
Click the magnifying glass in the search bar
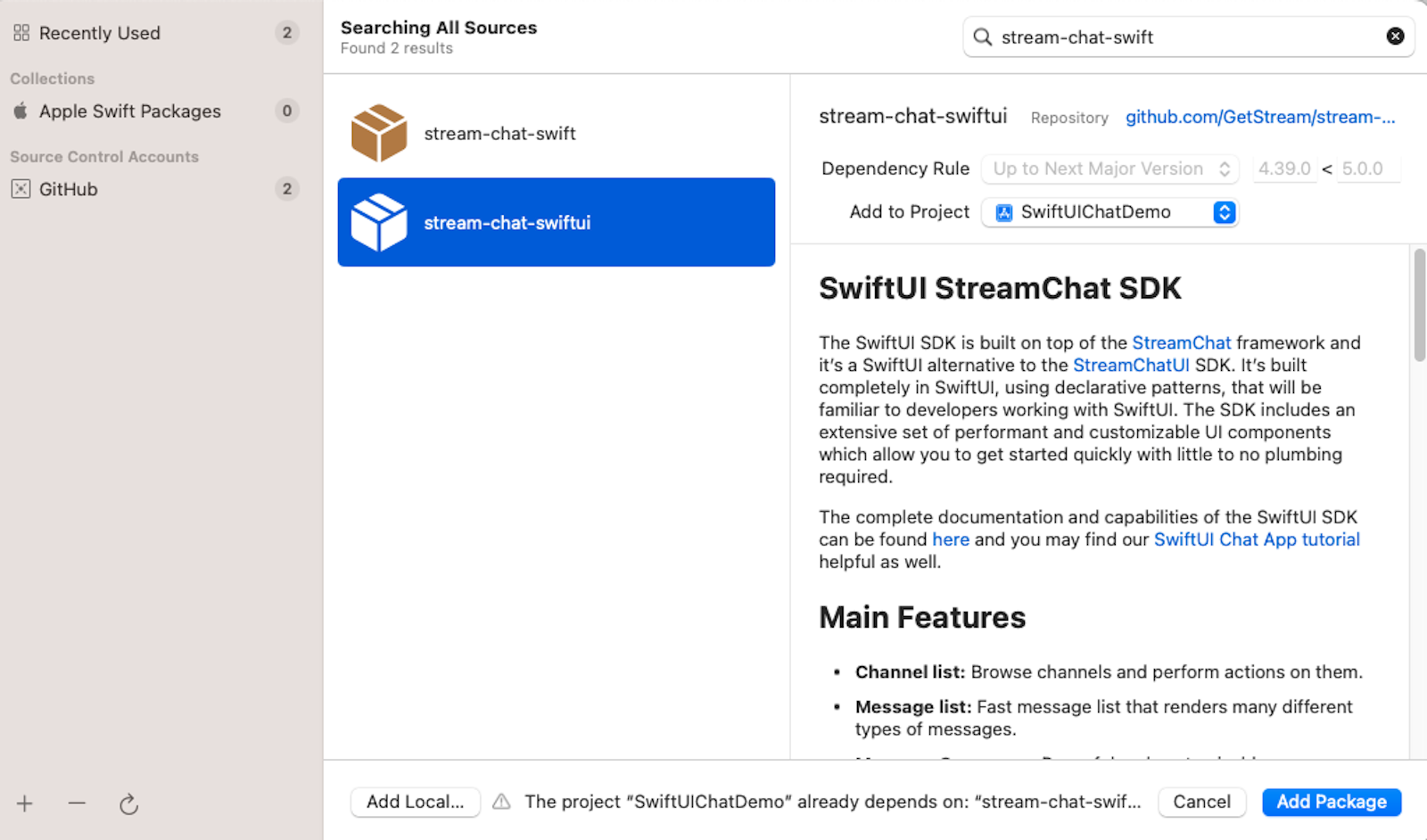tap(982, 37)
